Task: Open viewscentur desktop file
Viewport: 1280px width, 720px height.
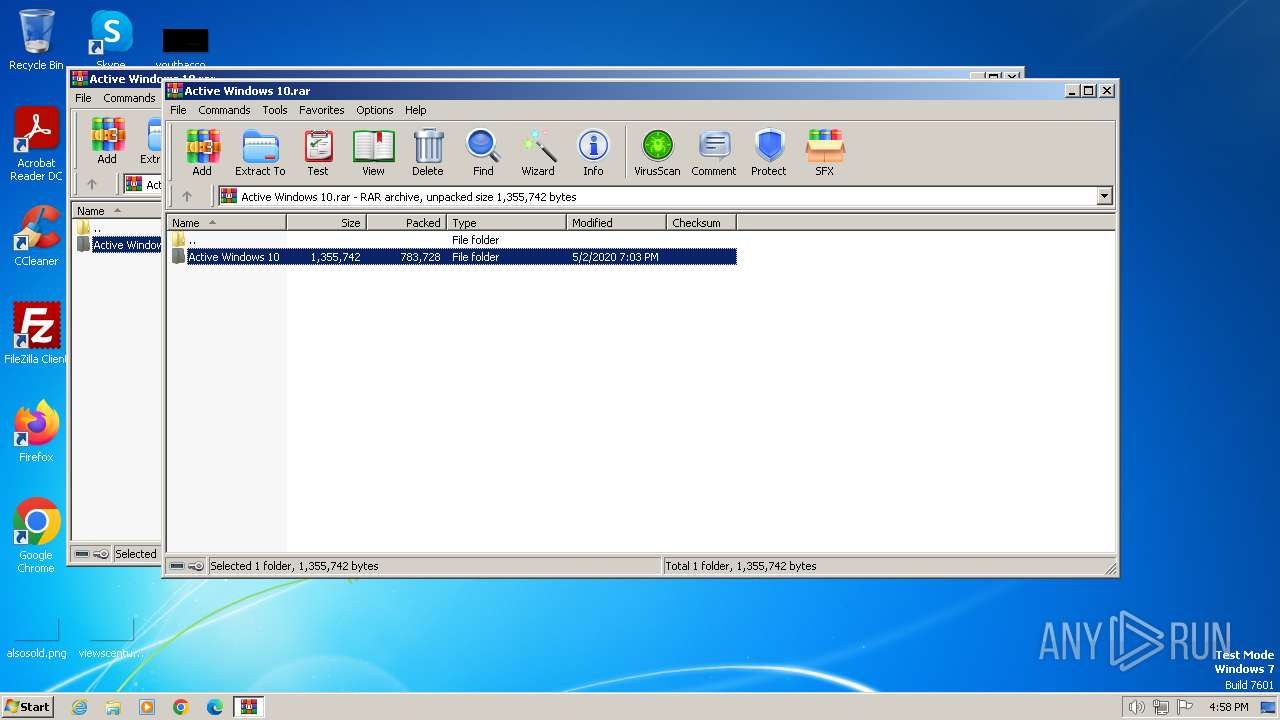Action: pyautogui.click(x=111, y=638)
